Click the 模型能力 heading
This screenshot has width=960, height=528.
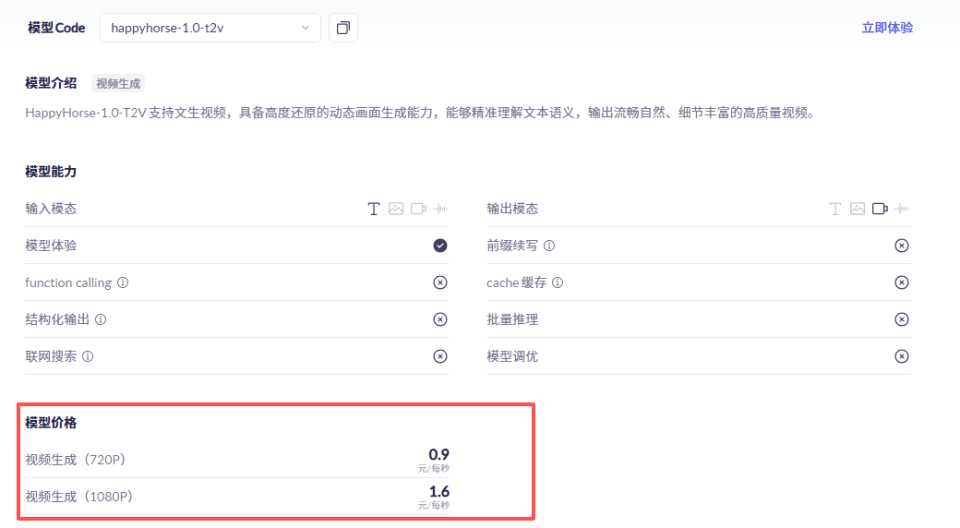point(51,172)
